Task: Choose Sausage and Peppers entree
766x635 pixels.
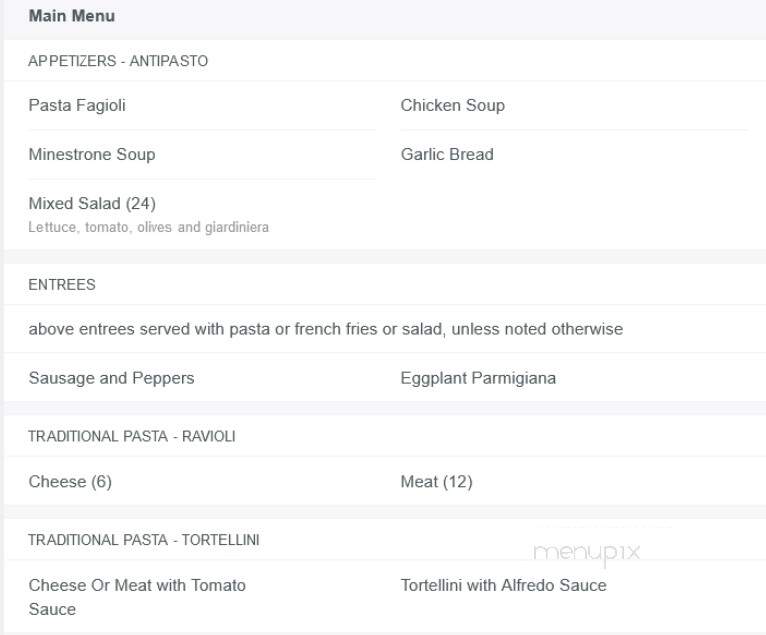Action: click(x=111, y=378)
